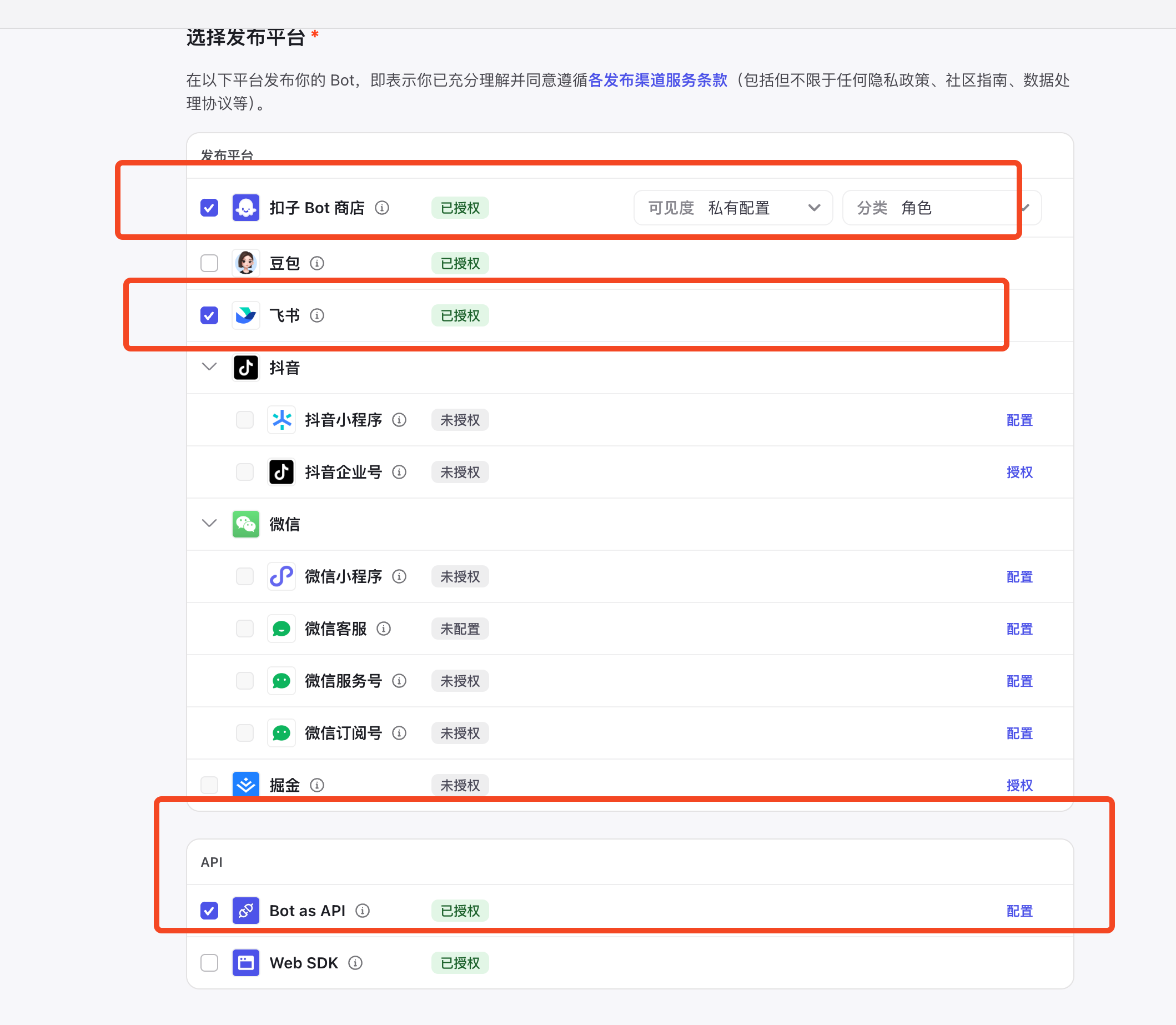Click the 飞书 logo icon
Screen dimensions: 1176x1025
pyautogui.click(x=246, y=315)
